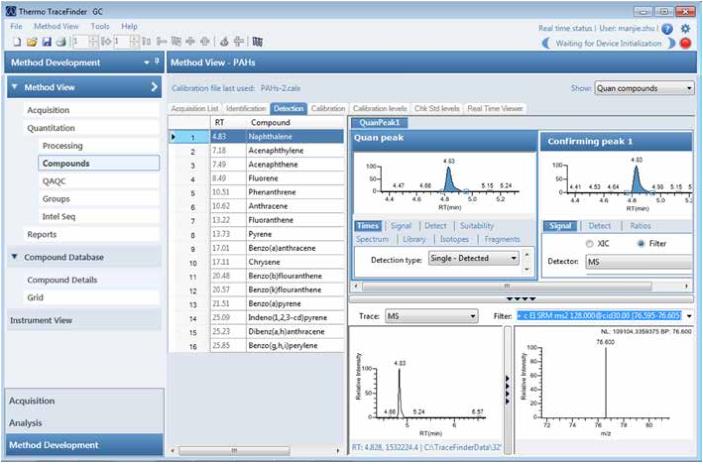Click the Suitability tab in Quan peak

click(x=476, y=226)
